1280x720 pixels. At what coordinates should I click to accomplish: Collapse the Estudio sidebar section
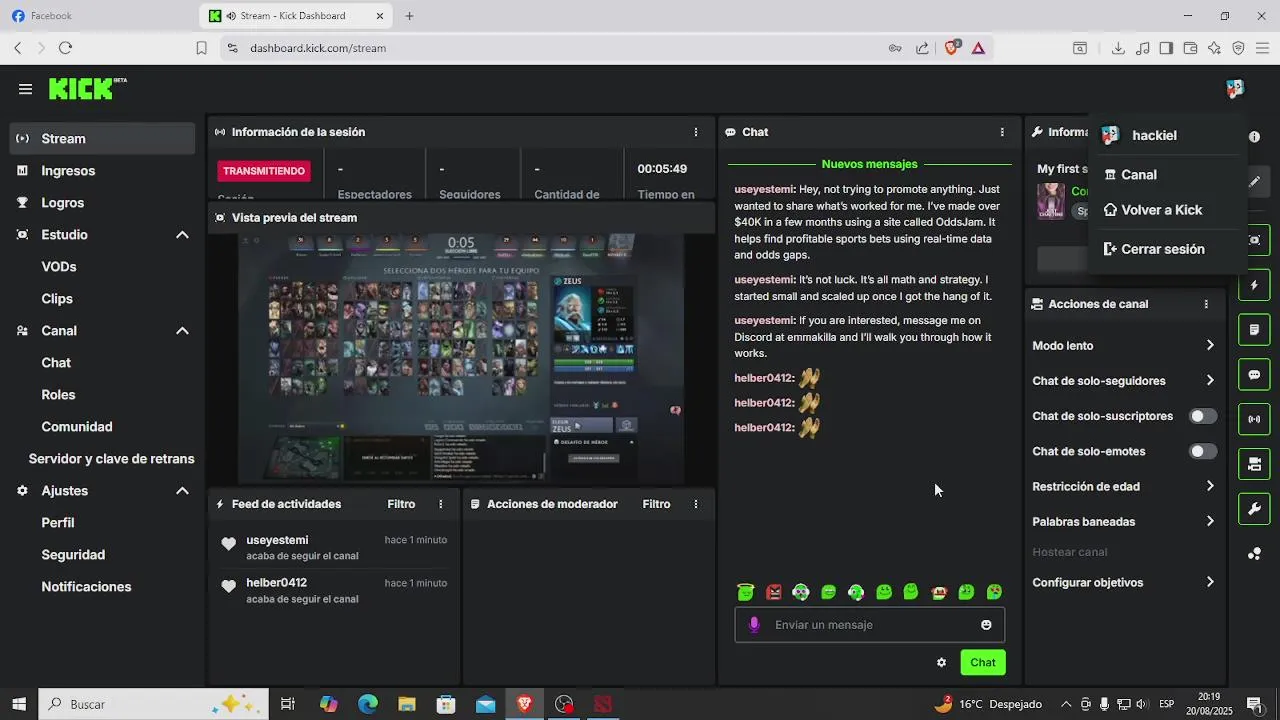pyautogui.click(x=182, y=235)
